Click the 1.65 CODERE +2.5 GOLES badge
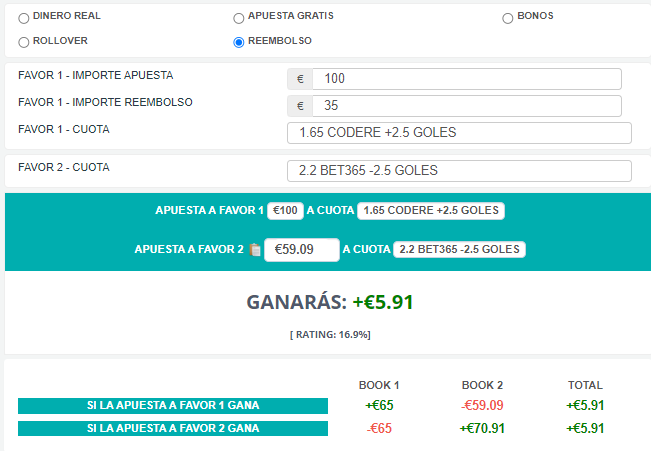 point(431,211)
